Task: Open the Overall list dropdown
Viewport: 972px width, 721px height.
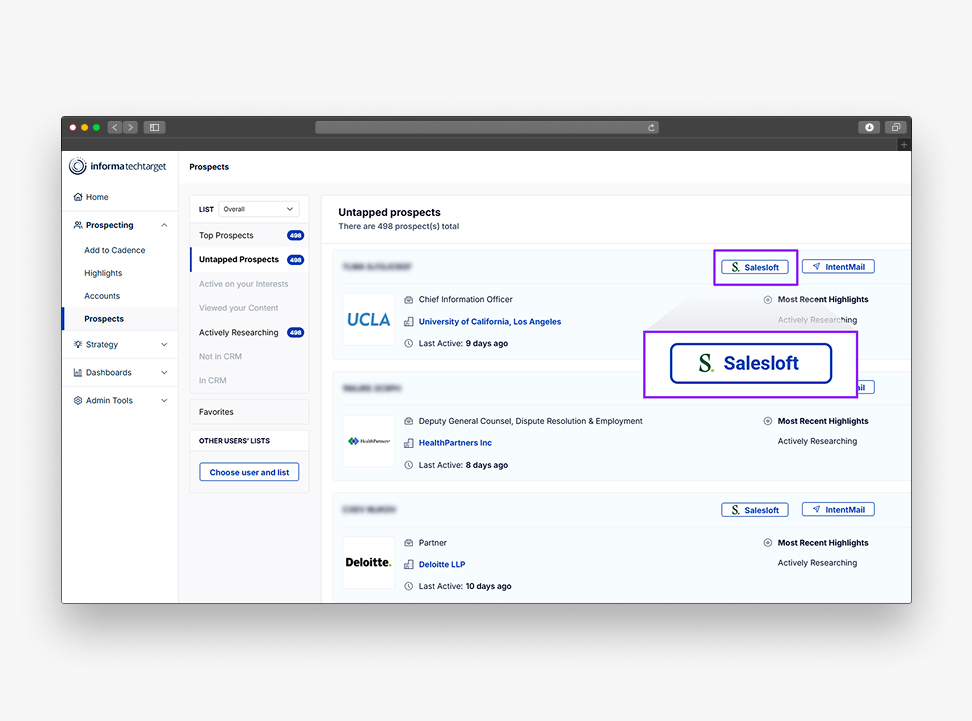Action: pyautogui.click(x=259, y=209)
